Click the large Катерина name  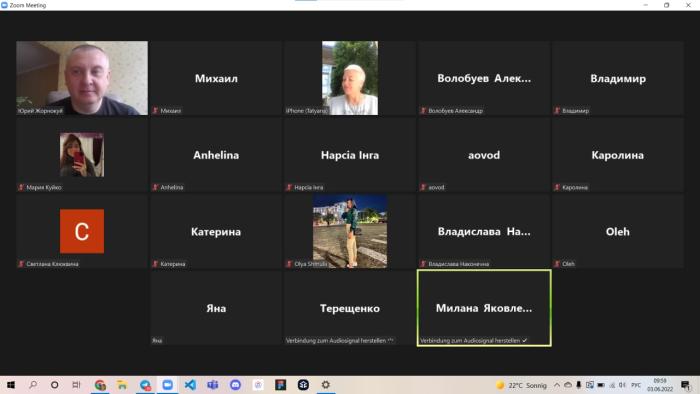pyautogui.click(x=216, y=232)
